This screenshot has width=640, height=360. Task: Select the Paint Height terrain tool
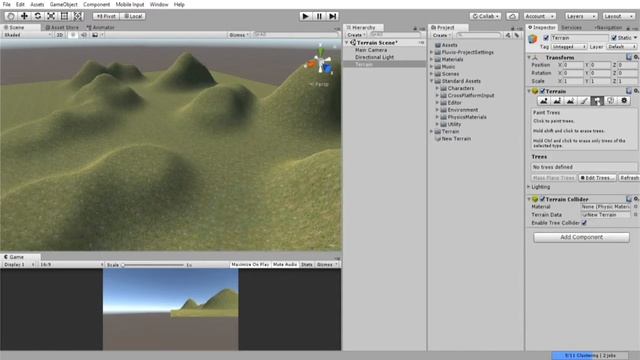[557, 101]
